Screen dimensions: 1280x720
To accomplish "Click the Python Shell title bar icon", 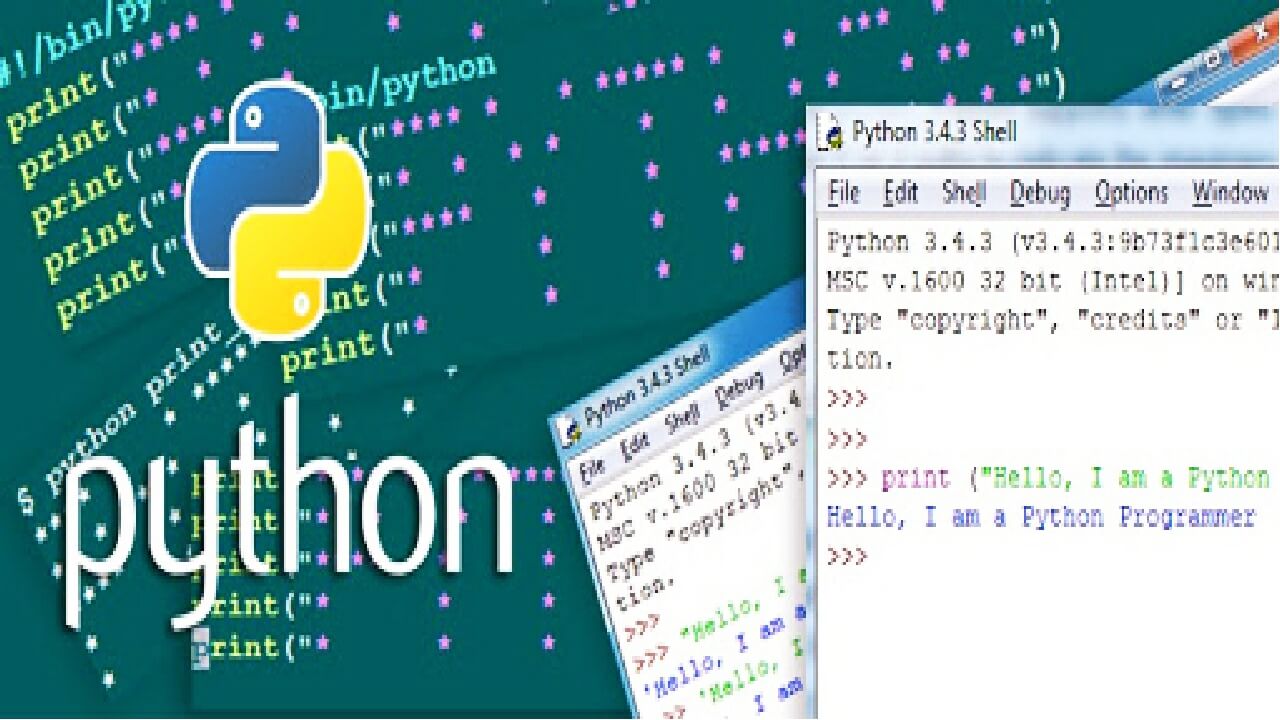I will coord(830,133).
